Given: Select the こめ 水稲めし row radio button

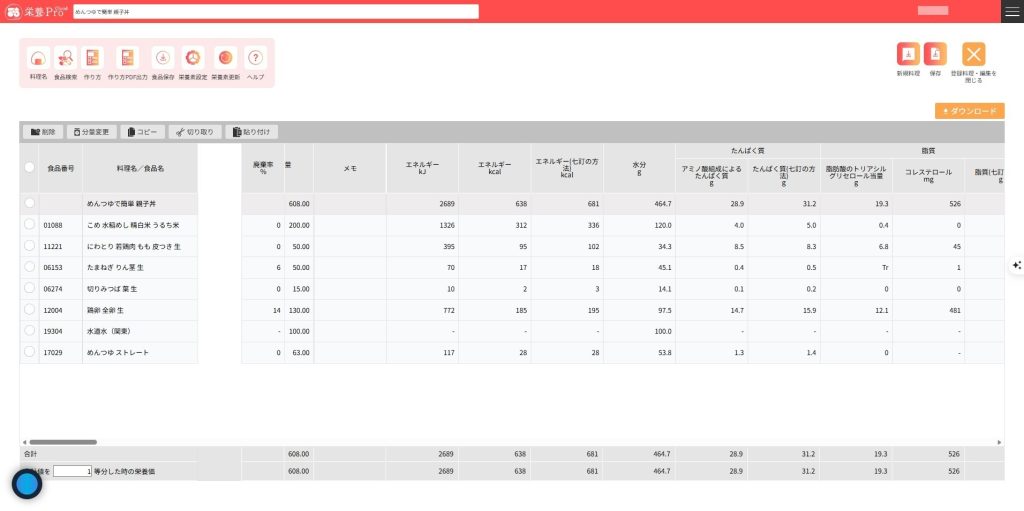Looking at the screenshot, I should pos(30,225).
